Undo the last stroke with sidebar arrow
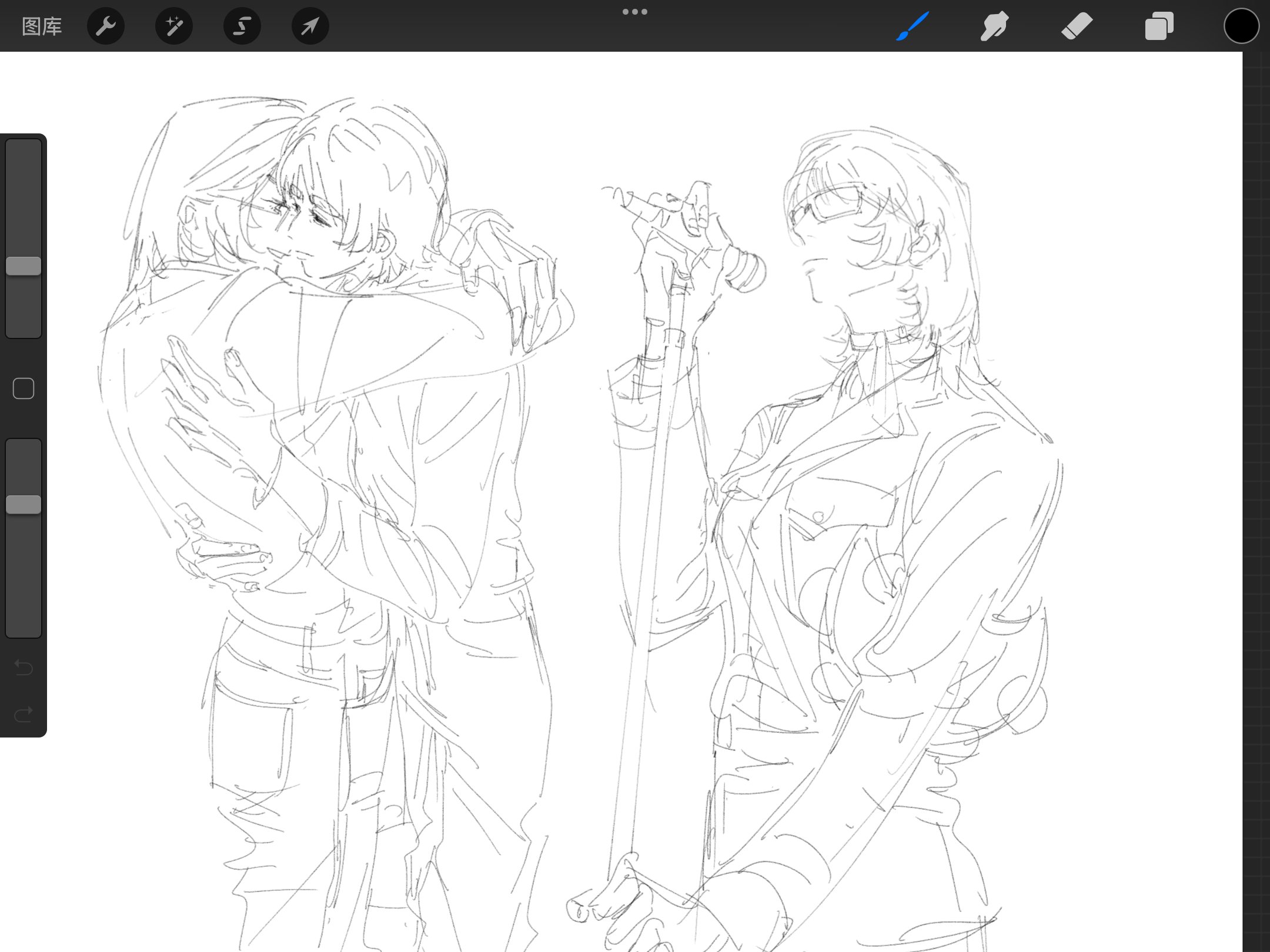Screen dimensions: 1270x952 [24, 668]
